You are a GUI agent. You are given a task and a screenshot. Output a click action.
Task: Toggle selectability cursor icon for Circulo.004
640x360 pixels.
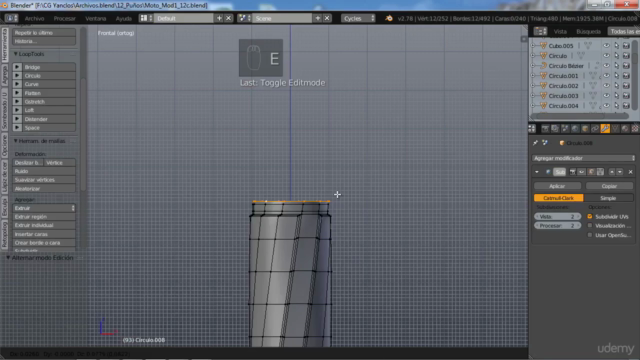tap(616, 106)
